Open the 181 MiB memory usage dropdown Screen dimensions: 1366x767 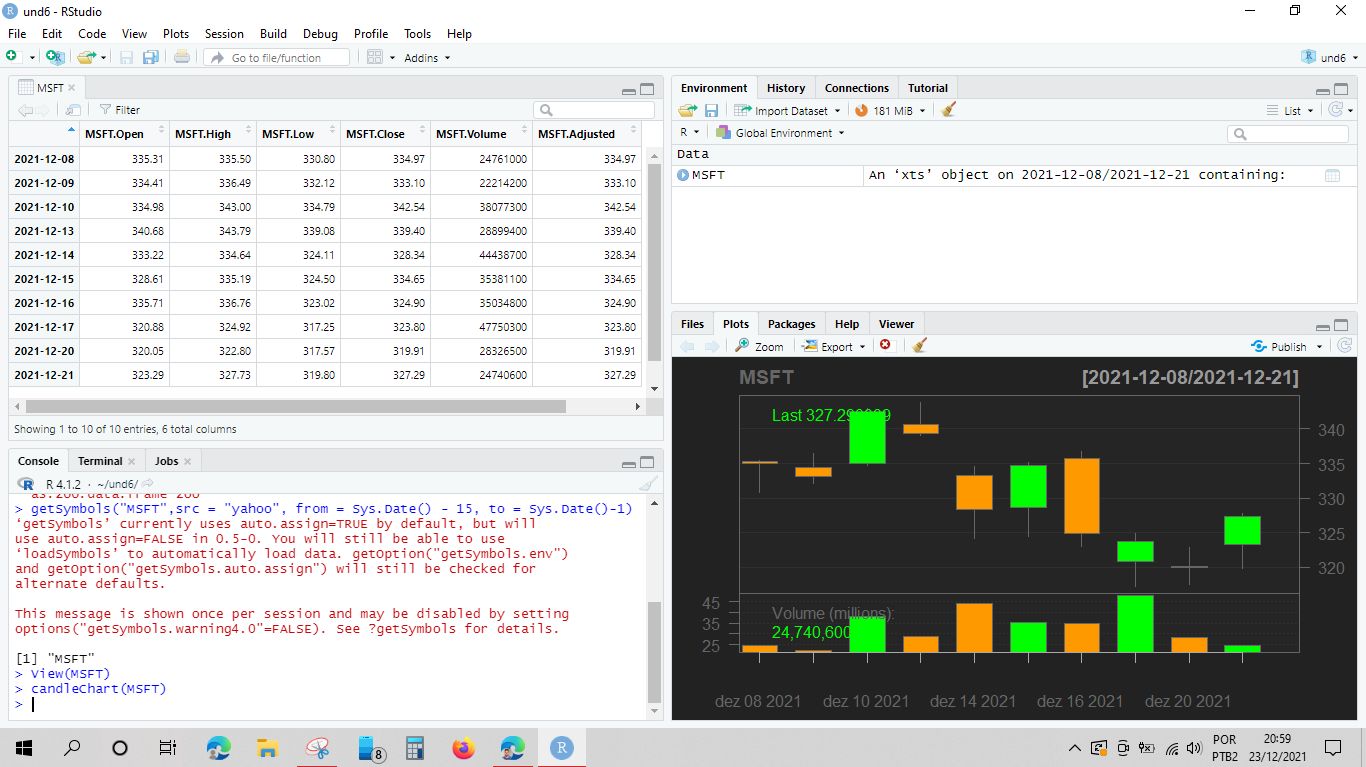[x=891, y=110]
